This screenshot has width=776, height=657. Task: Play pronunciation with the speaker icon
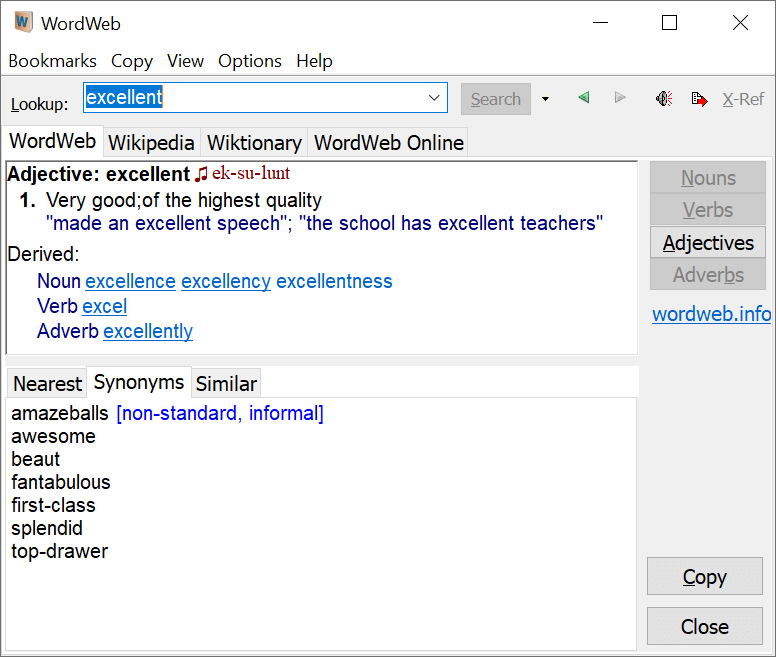pos(664,99)
